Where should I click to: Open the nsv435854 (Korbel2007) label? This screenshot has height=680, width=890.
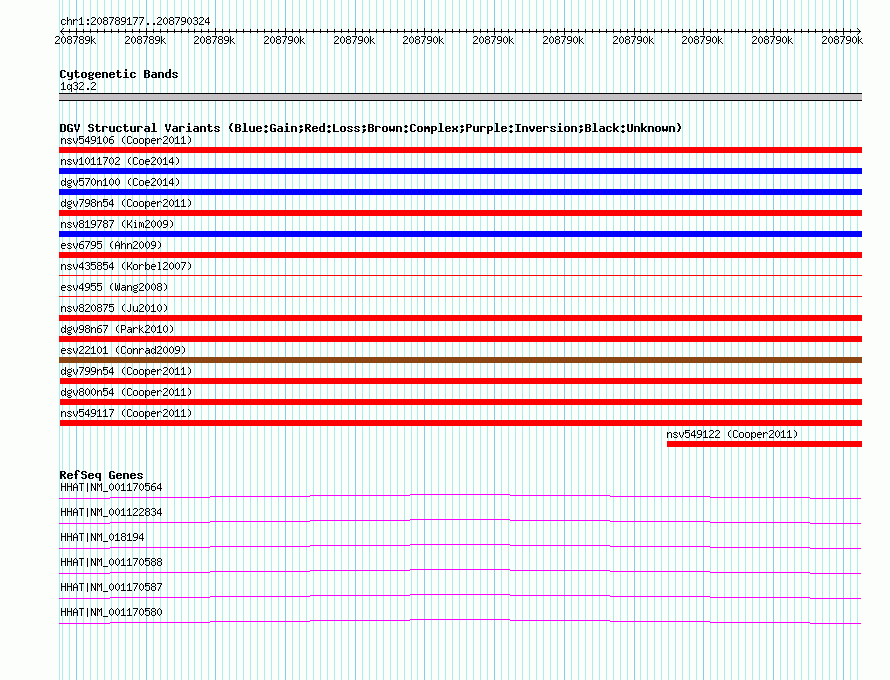click(126, 266)
